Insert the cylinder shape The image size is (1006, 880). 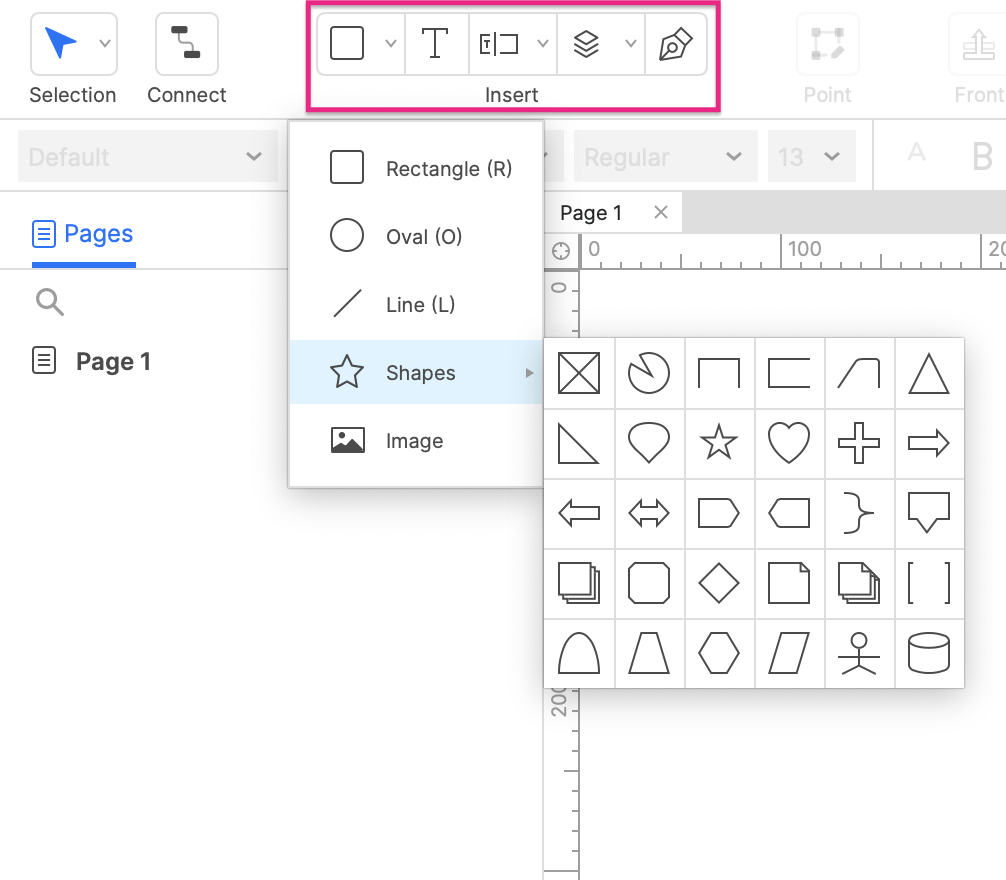click(x=929, y=653)
